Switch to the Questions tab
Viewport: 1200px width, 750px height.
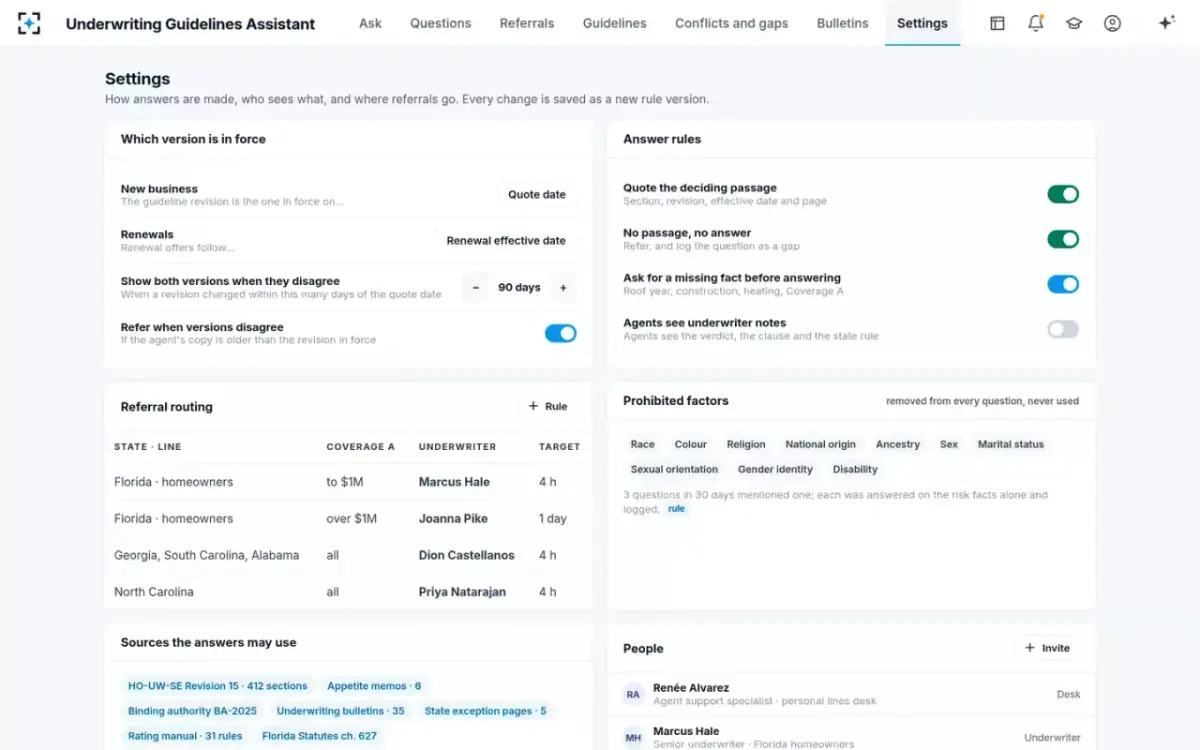point(441,23)
